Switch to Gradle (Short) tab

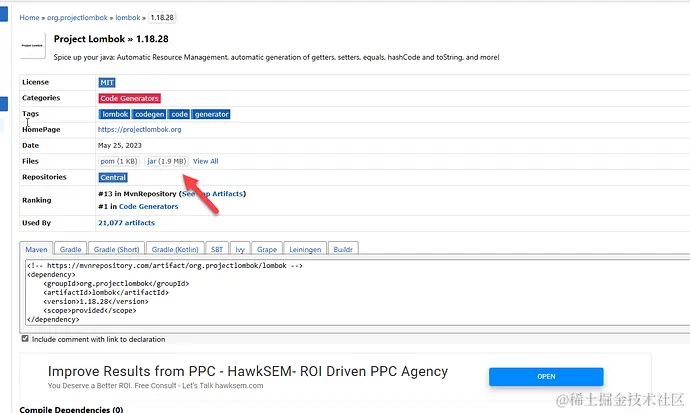point(116,249)
